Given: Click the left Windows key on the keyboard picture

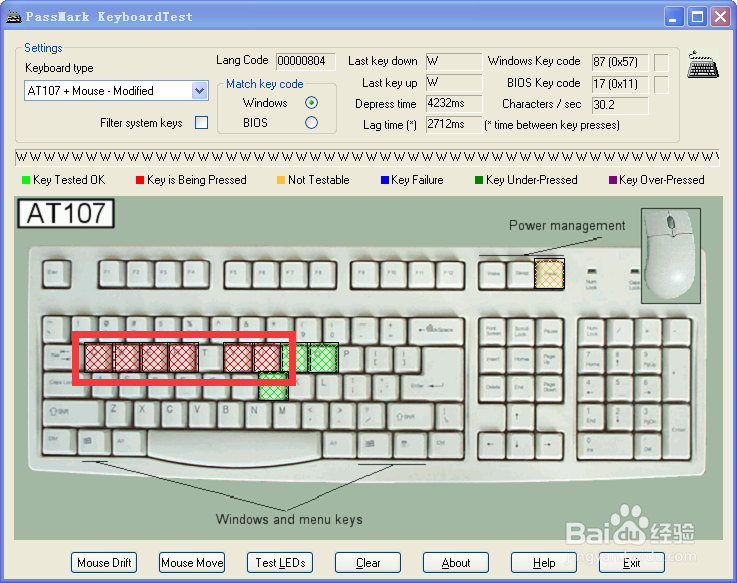Looking at the screenshot, I should point(94,443).
